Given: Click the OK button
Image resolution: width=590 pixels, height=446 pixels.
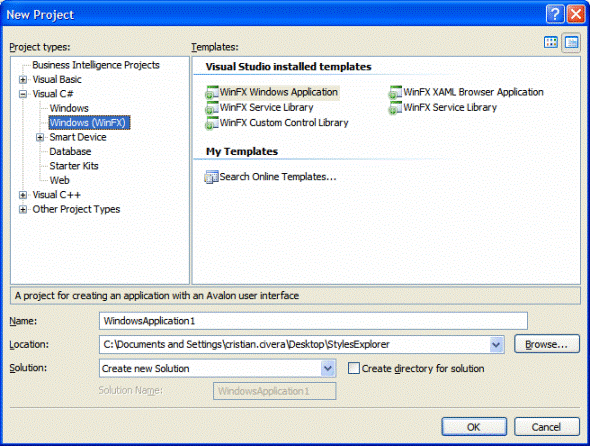Looking at the screenshot, I should coord(474,426).
